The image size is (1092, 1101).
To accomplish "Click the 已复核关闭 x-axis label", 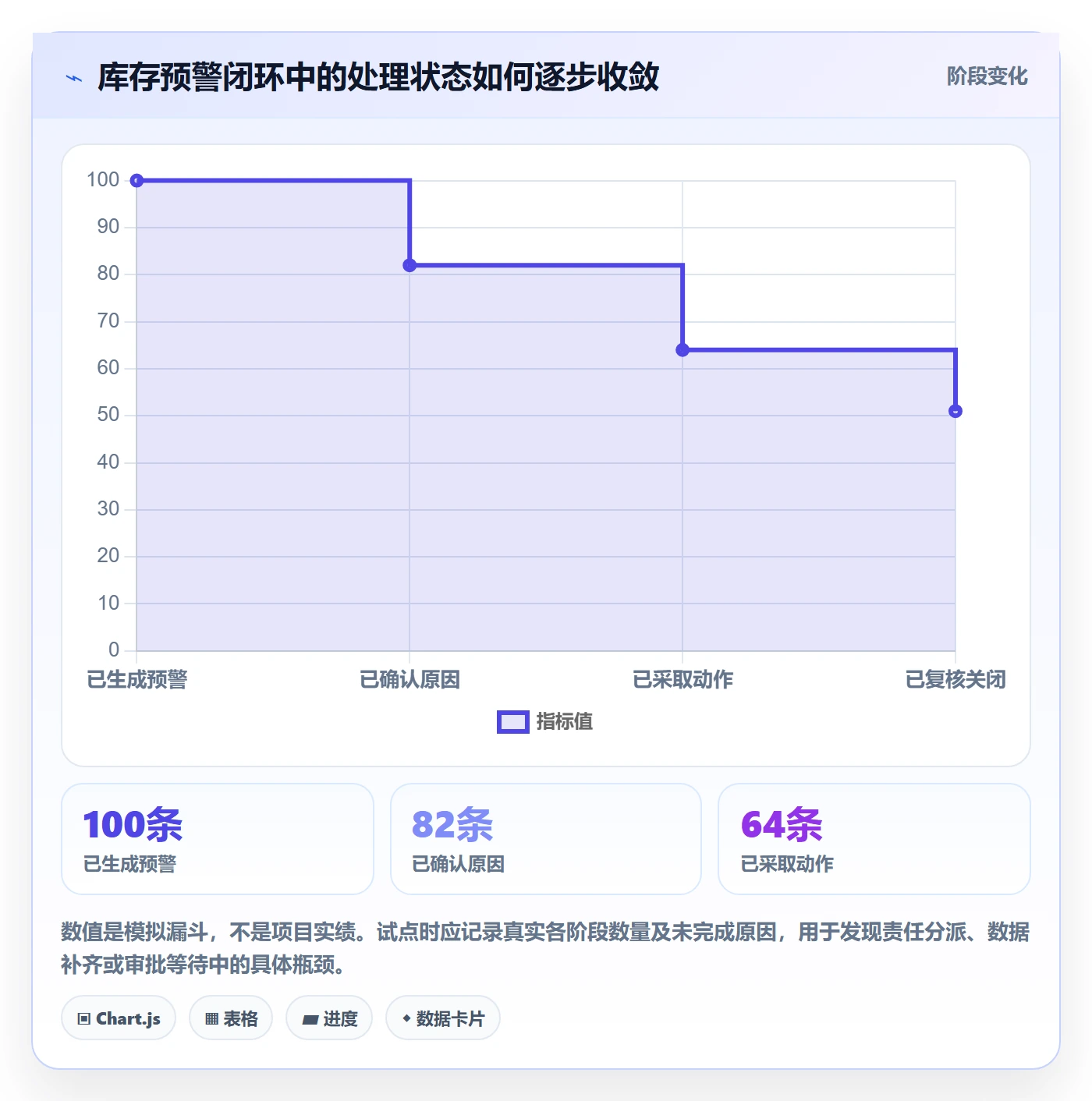I will coord(955,679).
